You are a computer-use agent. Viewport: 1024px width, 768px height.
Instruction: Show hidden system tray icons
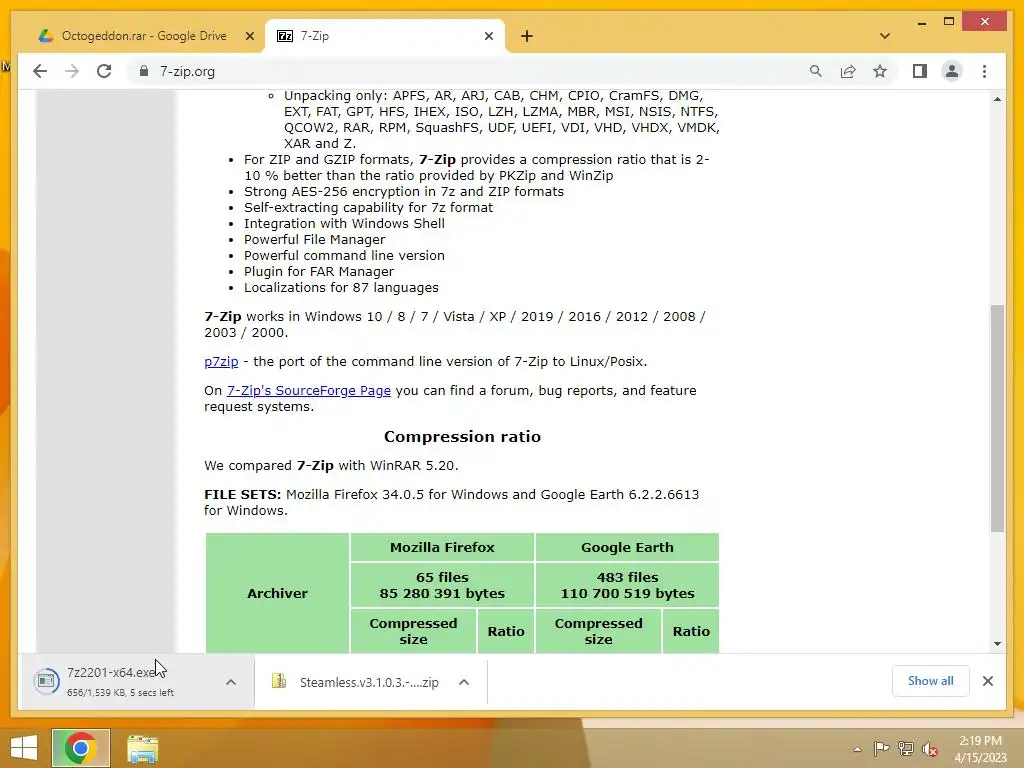click(857, 748)
